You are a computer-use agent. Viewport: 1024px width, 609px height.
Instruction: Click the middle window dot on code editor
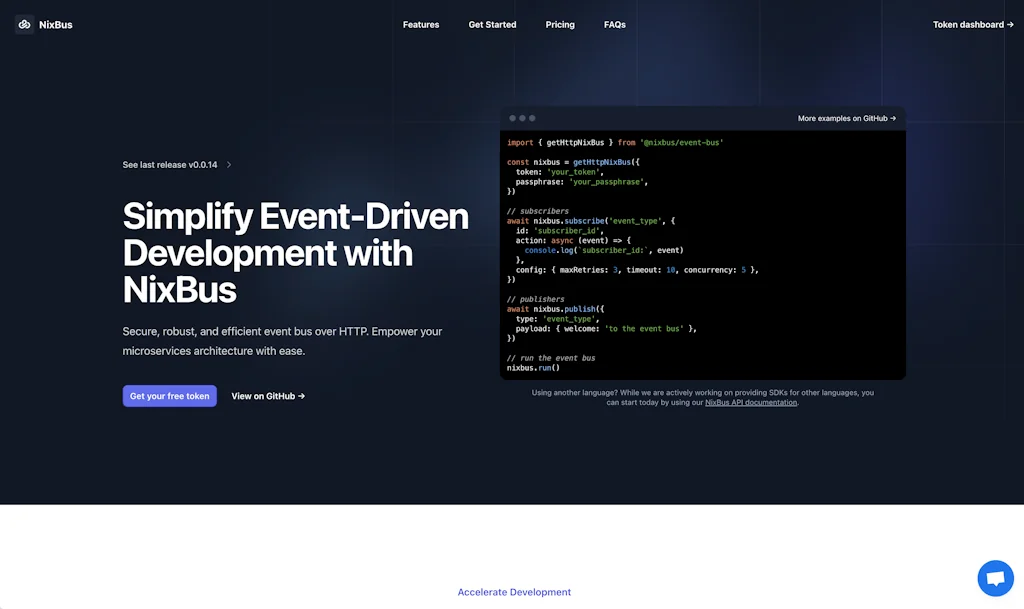tap(522, 117)
